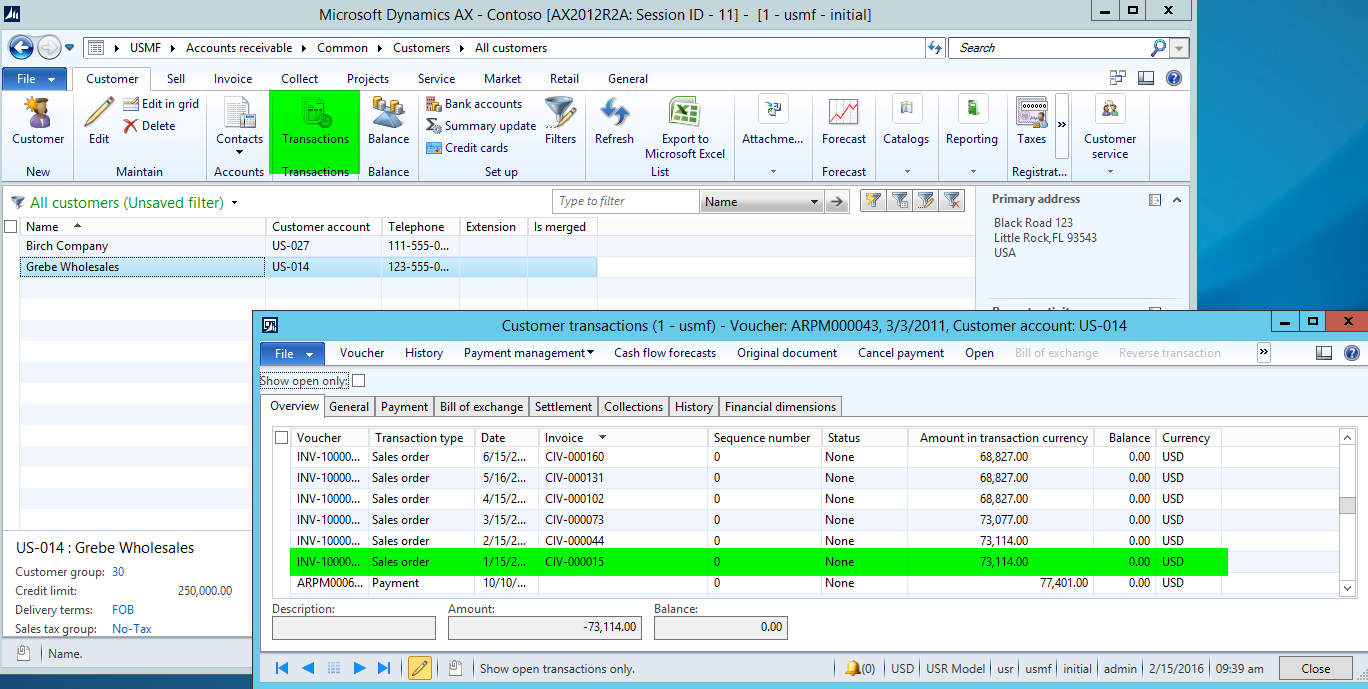The image size is (1368, 689).
Task: Toggle Show open only checkbox
Action: pyautogui.click(x=359, y=381)
